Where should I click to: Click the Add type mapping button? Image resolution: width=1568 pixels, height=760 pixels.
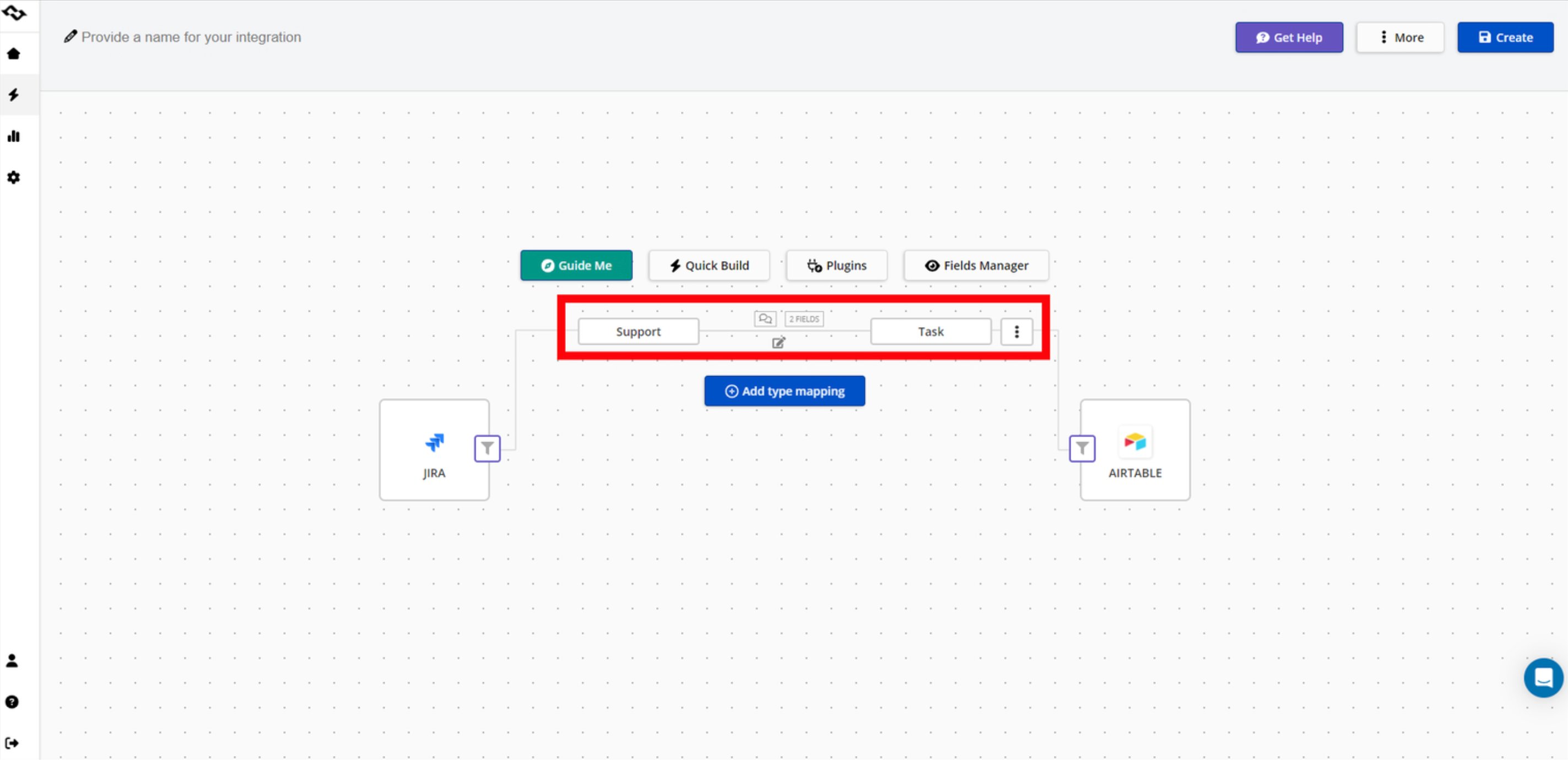point(784,390)
